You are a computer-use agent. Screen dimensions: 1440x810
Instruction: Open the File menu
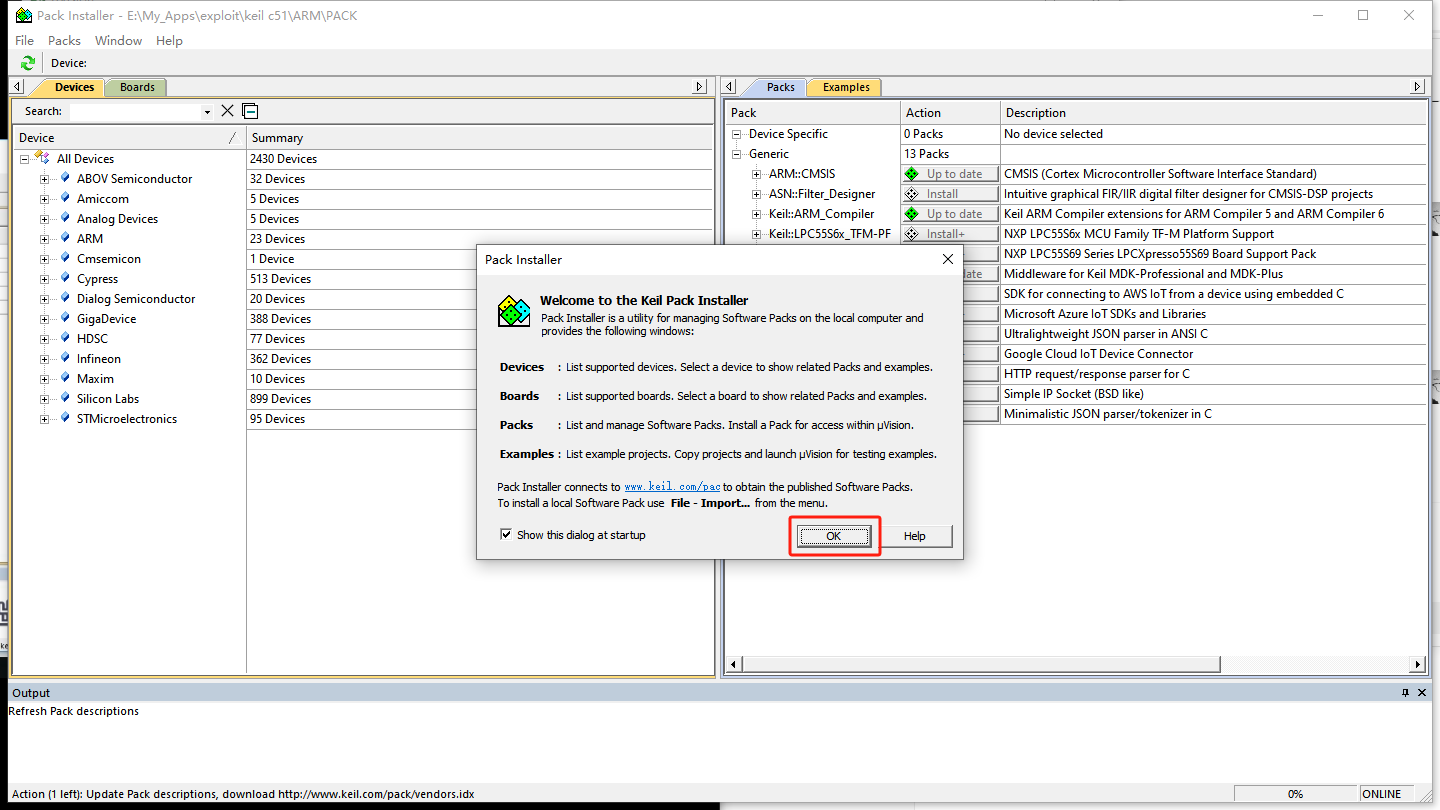pyautogui.click(x=25, y=40)
